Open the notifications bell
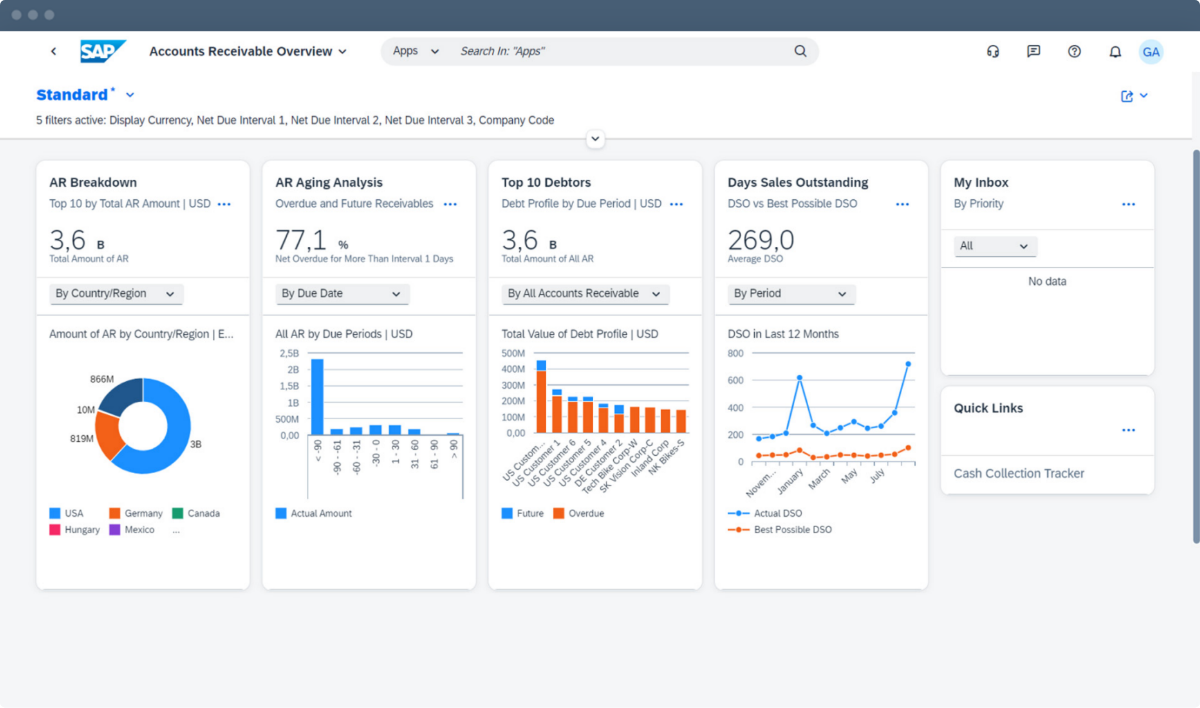This screenshot has height=708, width=1200. (1115, 52)
